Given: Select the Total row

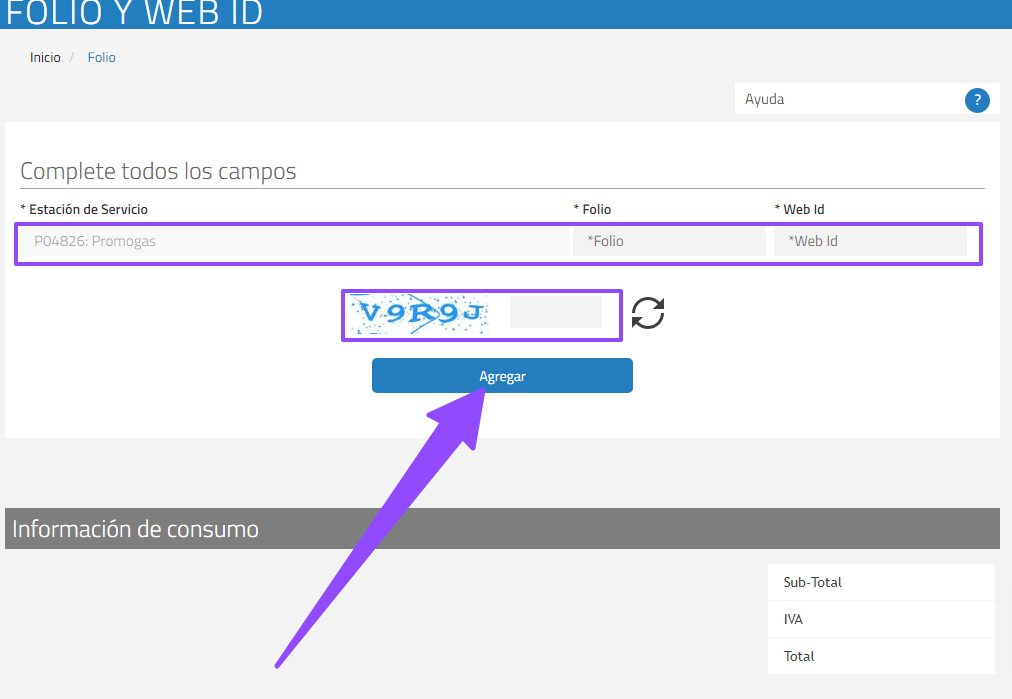Looking at the screenshot, I should click(x=881, y=656).
